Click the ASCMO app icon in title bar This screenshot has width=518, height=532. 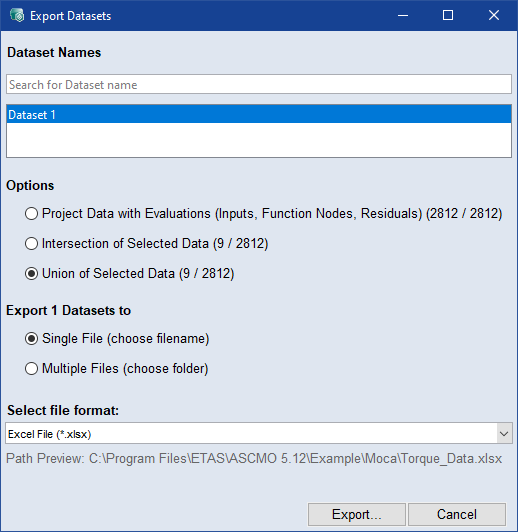pos(17,16)
